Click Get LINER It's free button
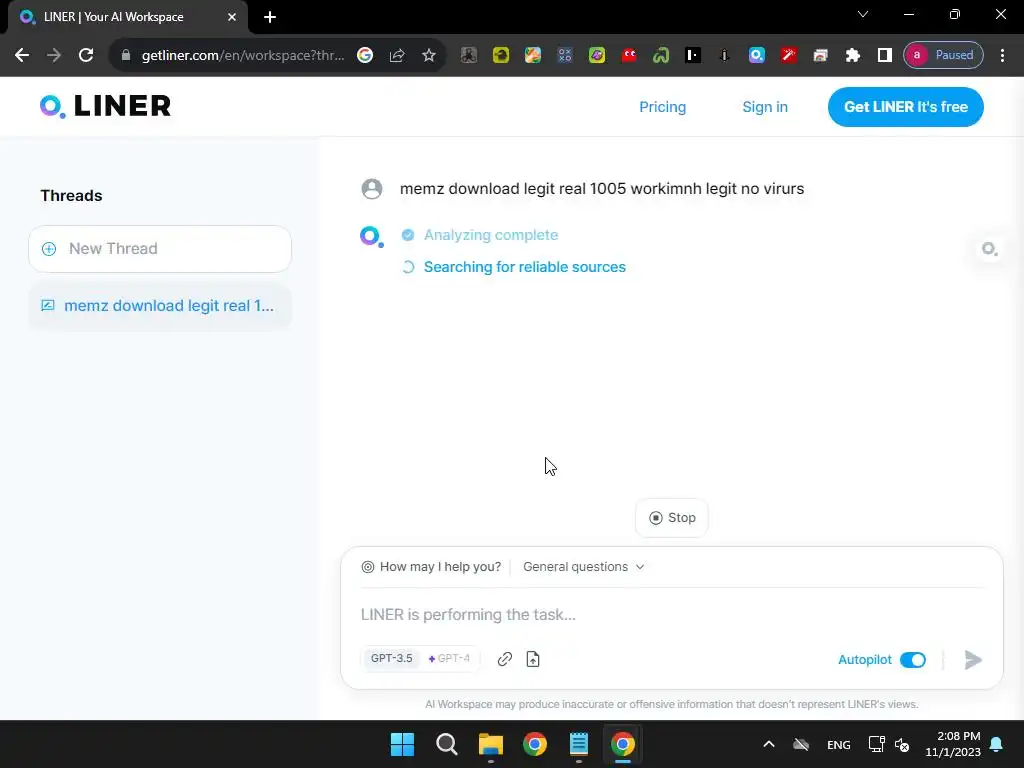 pos(905,107)
